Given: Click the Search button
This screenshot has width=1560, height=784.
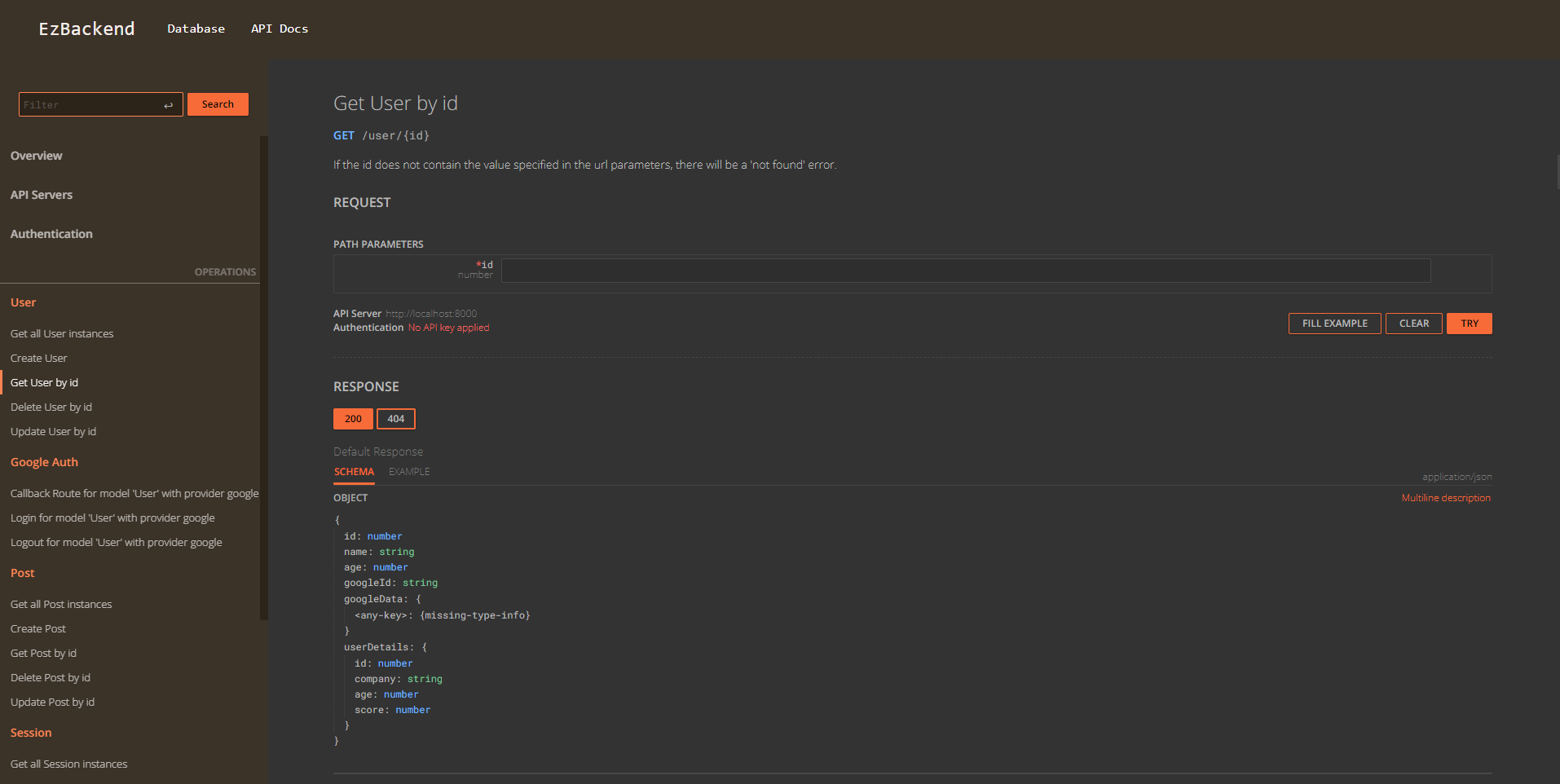Looking at the screenshot, I should tap(218, 104).
